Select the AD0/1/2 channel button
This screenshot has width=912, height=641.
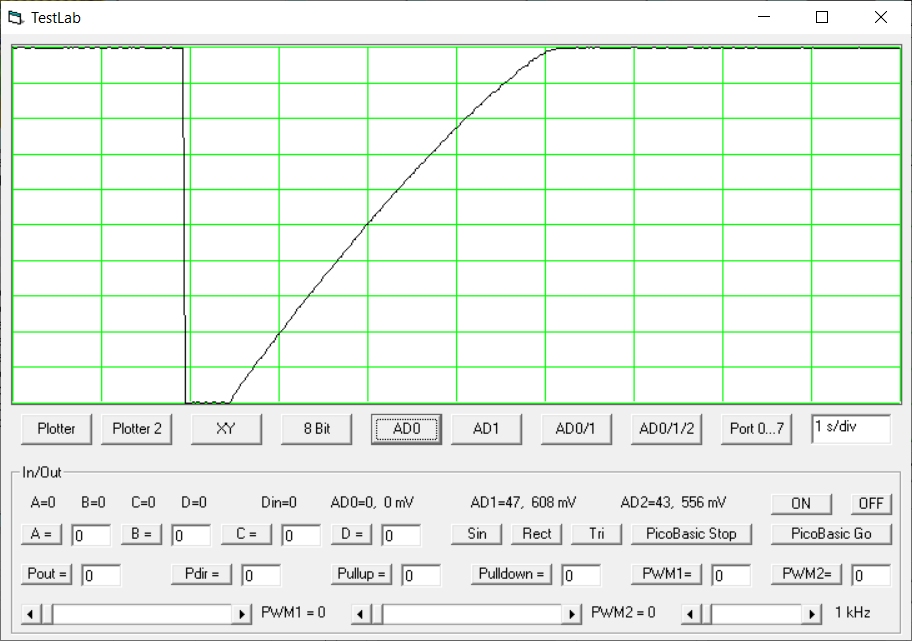pos(666,428)
